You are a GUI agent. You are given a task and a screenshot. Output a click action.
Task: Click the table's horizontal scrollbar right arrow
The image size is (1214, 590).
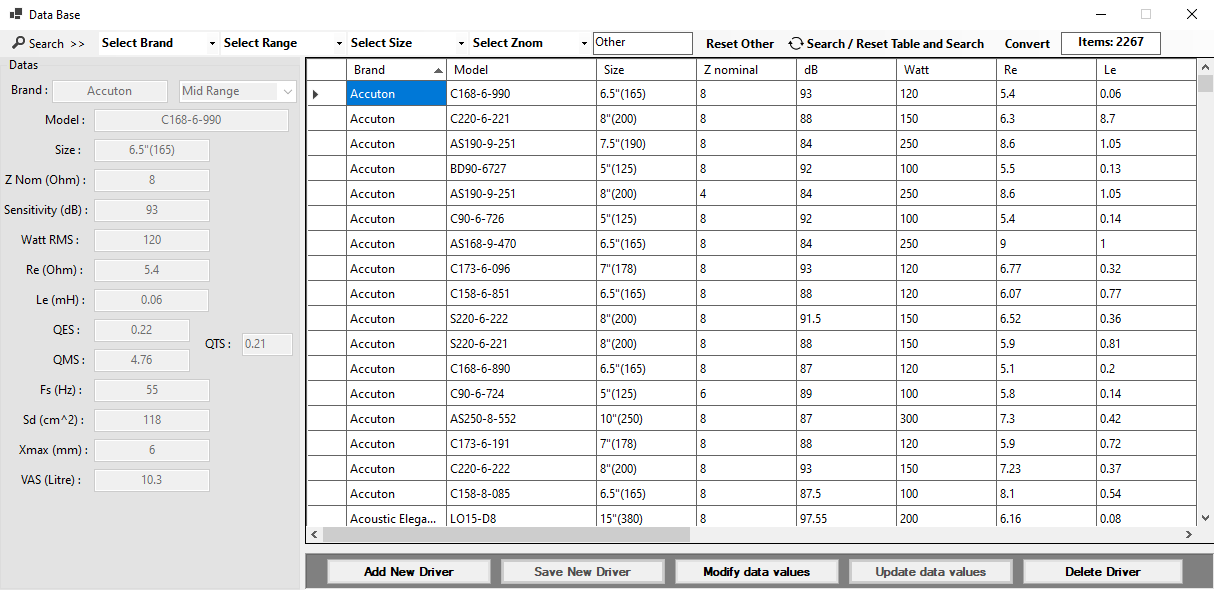click(x=1188, y=535)
